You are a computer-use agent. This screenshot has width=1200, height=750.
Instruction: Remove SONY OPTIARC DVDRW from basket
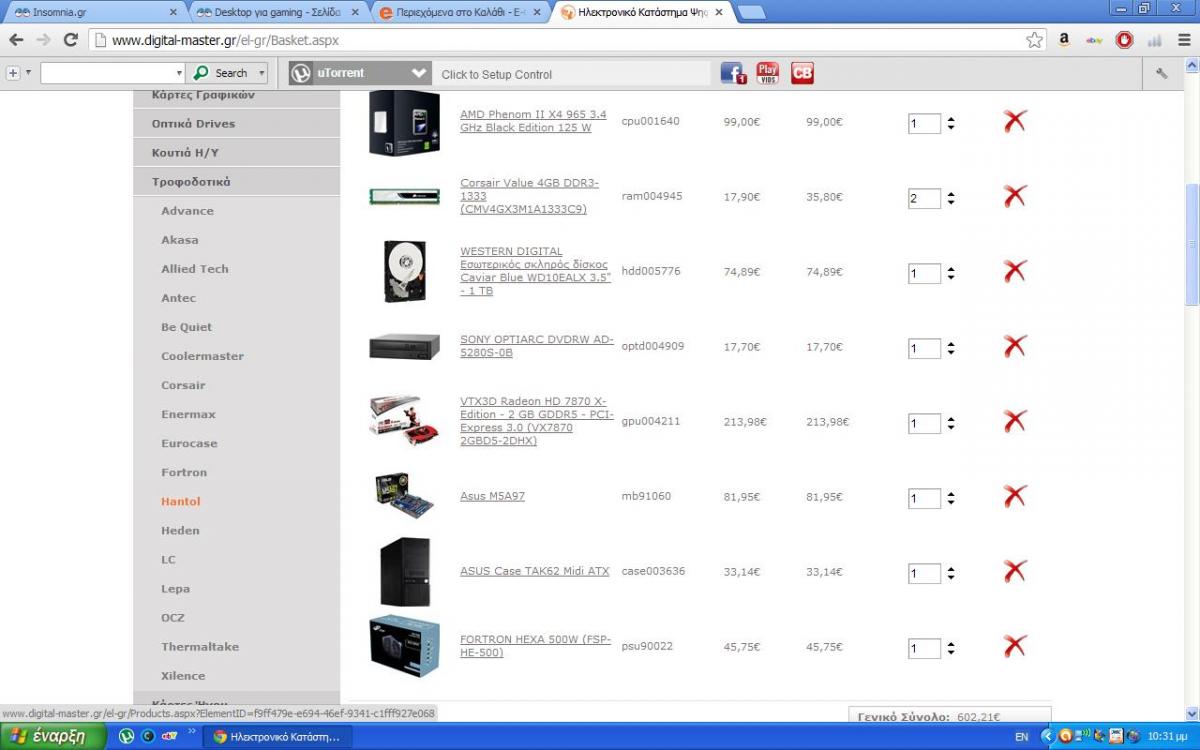coord(1015,347)
